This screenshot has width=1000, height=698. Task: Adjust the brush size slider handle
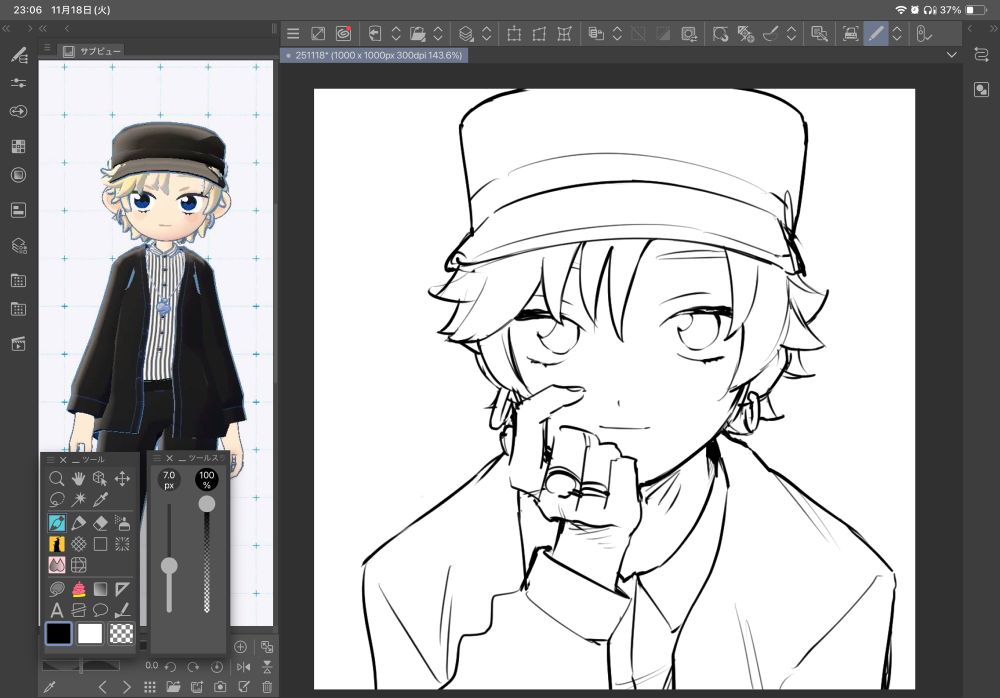pos(169,566)
